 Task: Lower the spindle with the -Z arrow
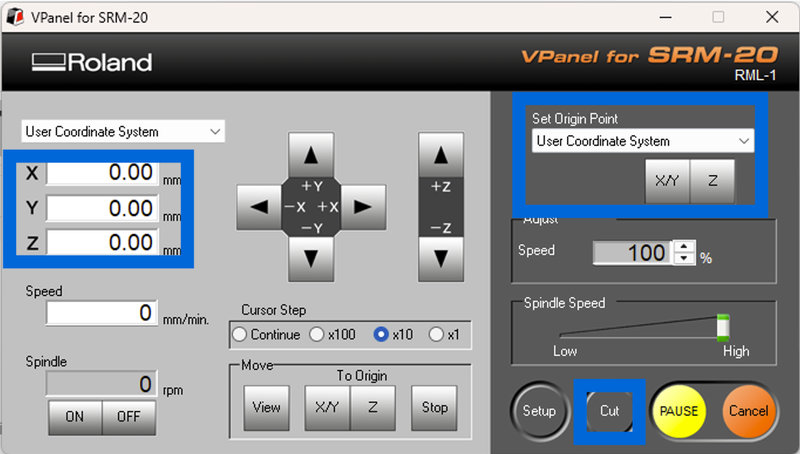(x=441, y=259)
